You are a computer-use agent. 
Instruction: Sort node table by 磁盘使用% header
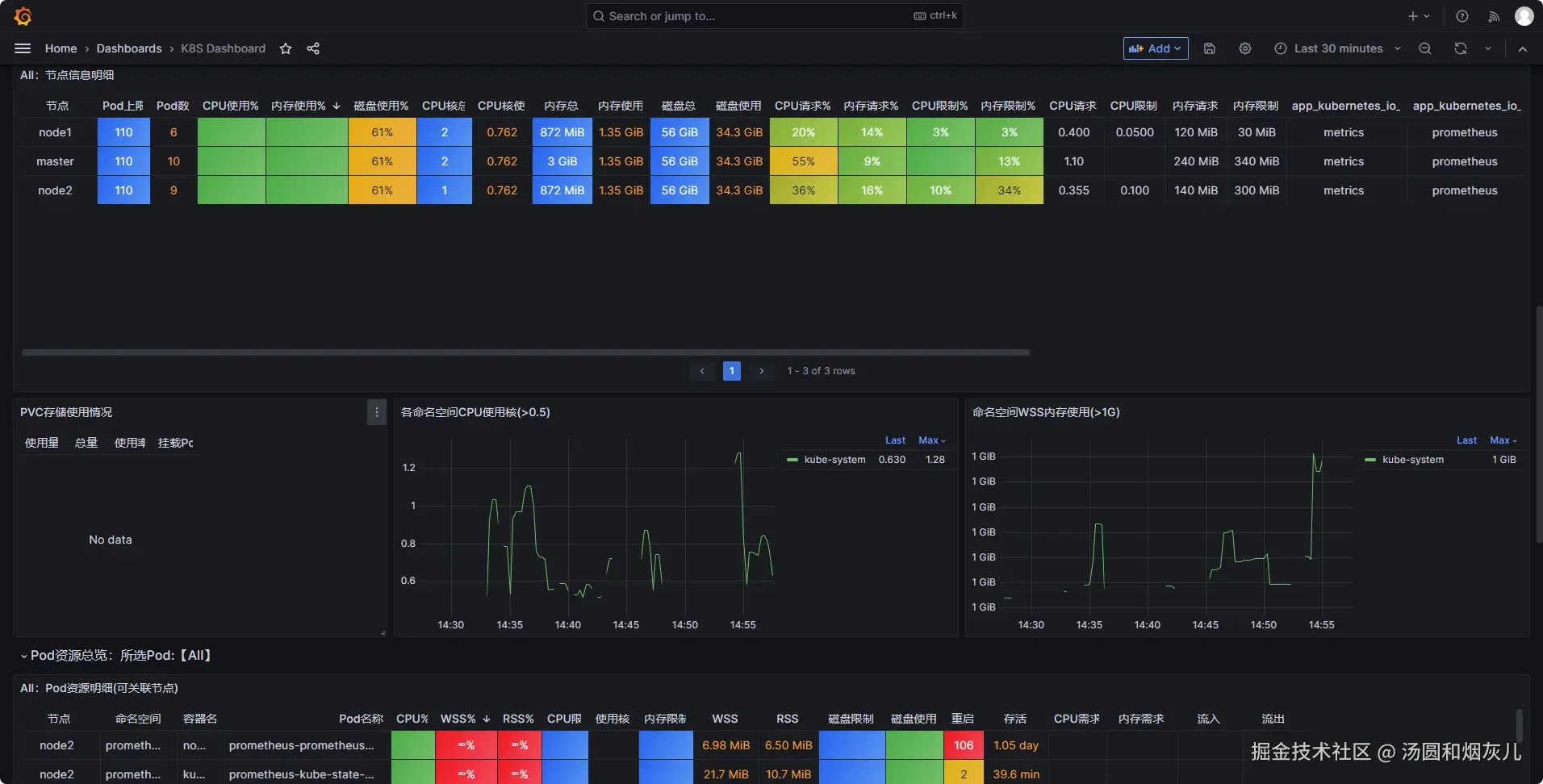(381, 106)
